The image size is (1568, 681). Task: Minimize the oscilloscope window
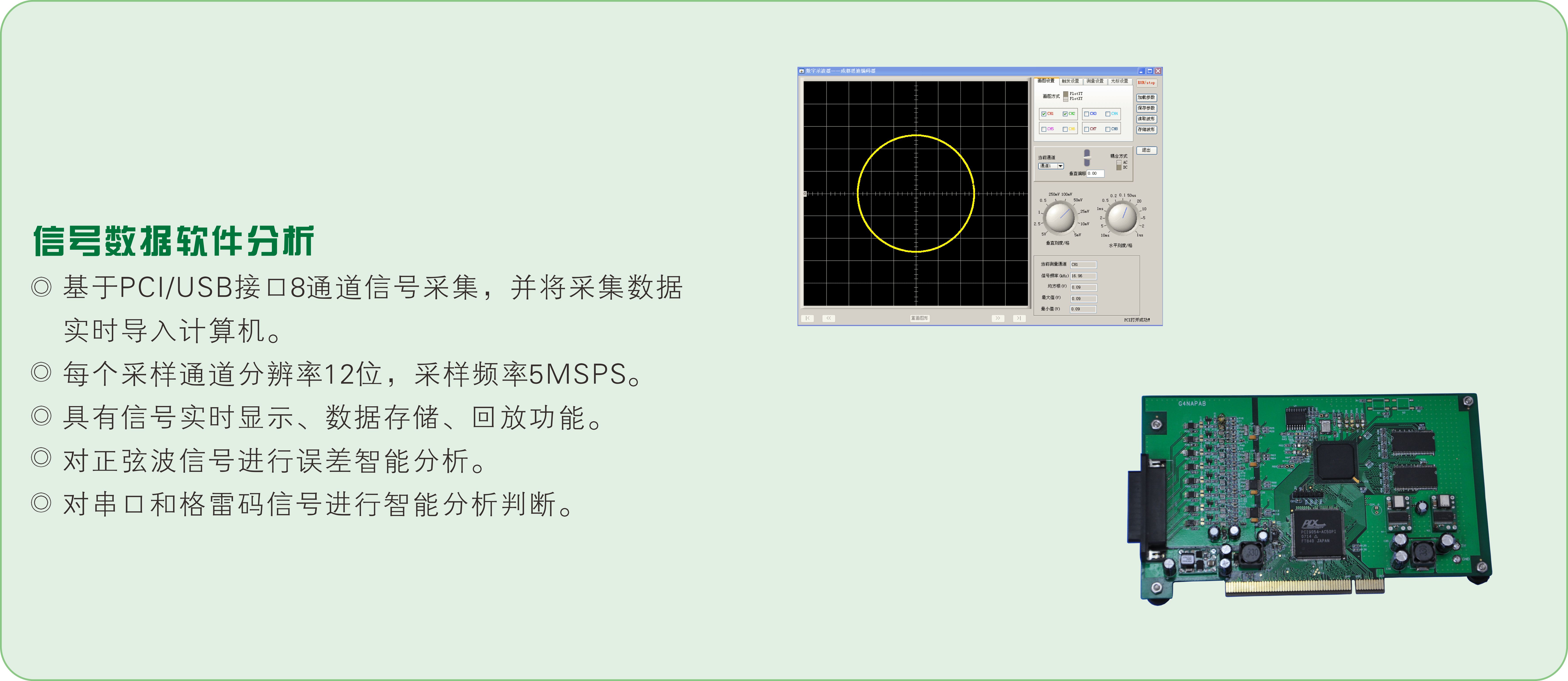click(x=1141, y=71)
